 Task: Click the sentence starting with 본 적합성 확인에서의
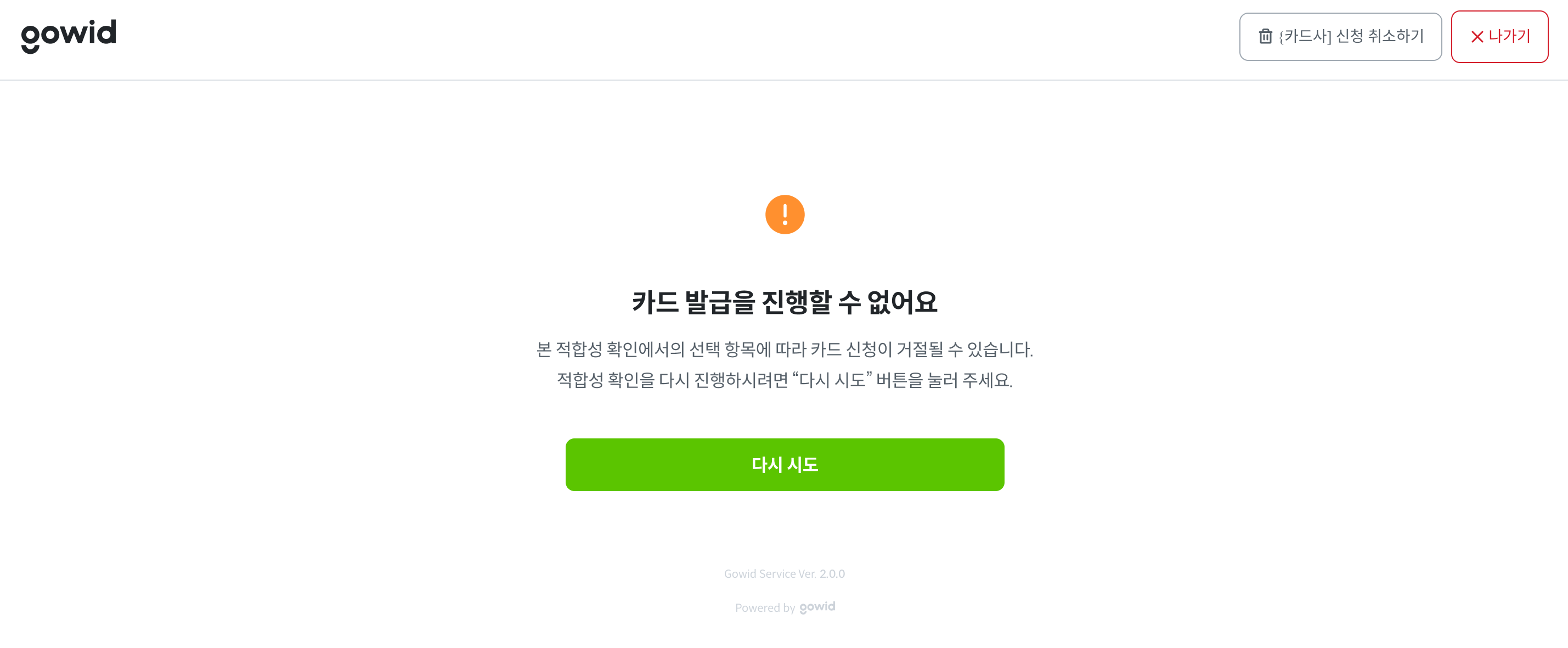point(785,350)
